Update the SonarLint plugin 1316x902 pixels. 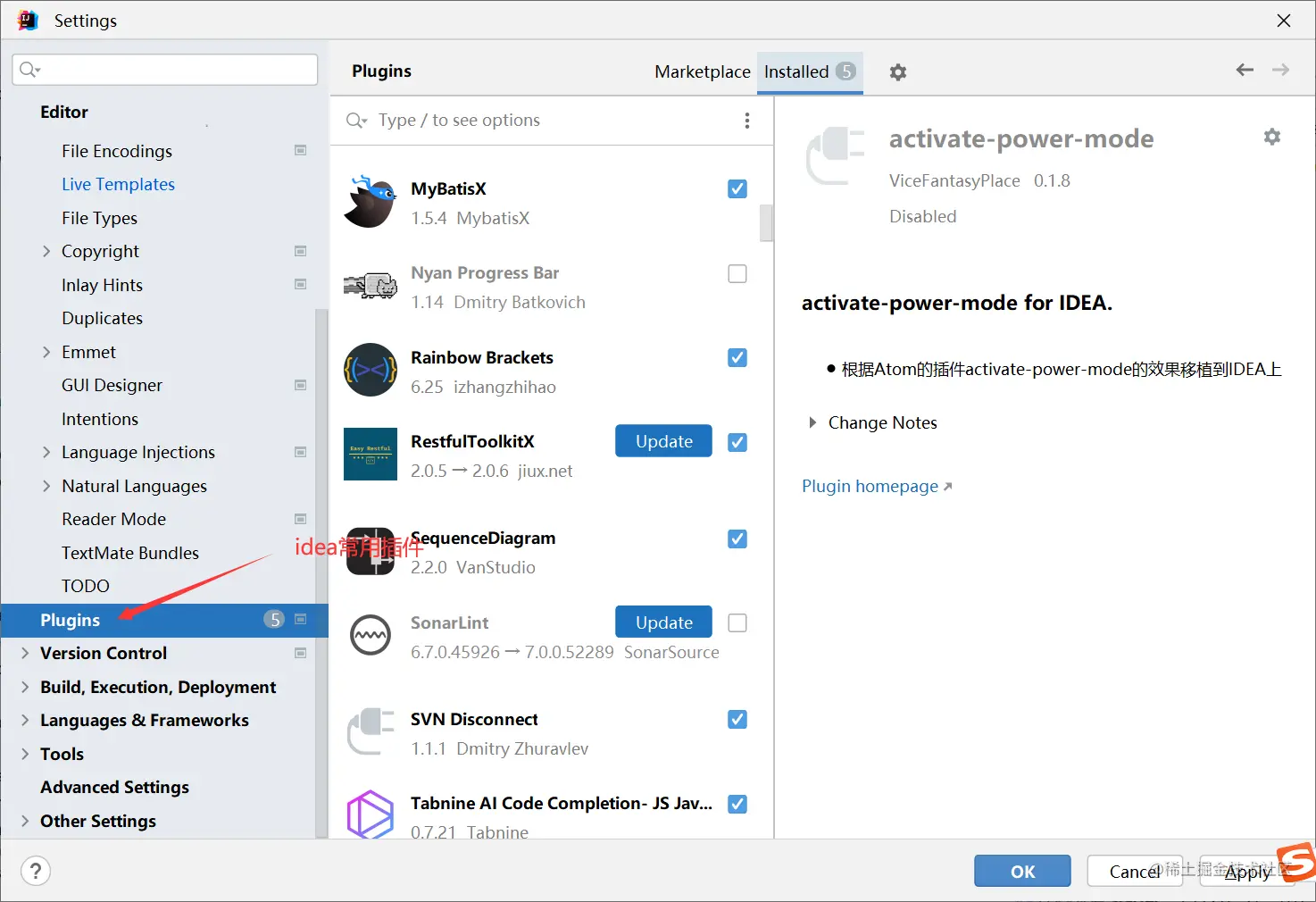(x=663, y=622)
